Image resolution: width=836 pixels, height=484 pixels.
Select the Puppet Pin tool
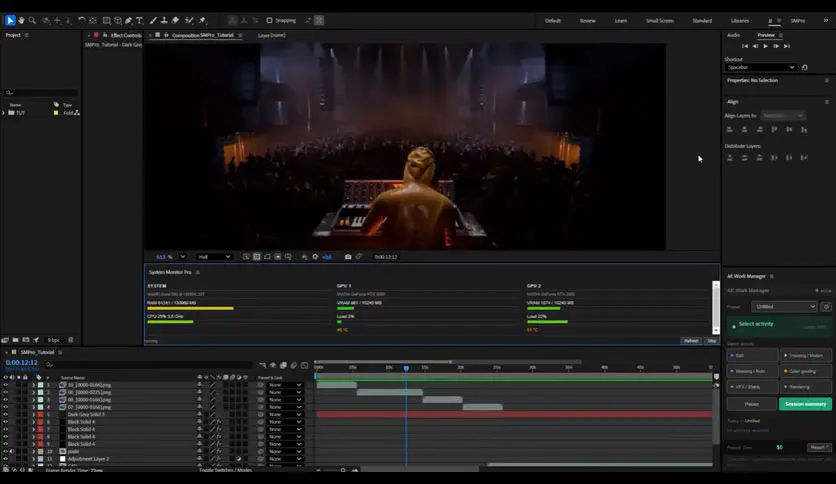pyautogui.click(x=203, y=20)
